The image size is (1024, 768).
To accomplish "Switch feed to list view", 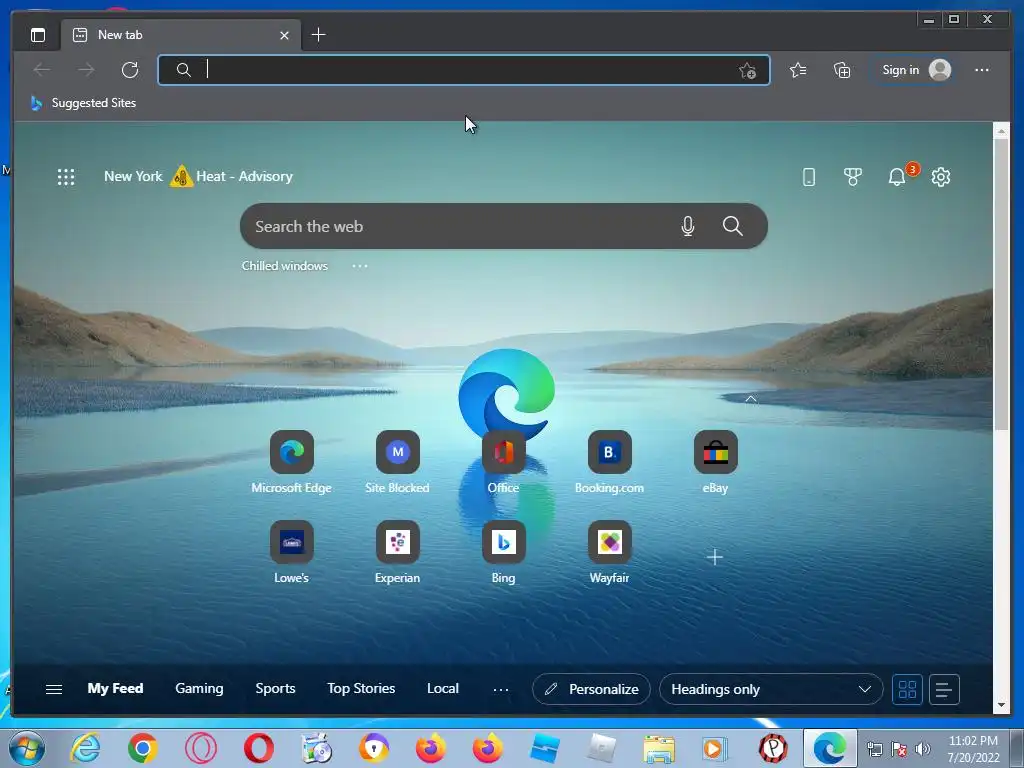I will tap(944, 689).
